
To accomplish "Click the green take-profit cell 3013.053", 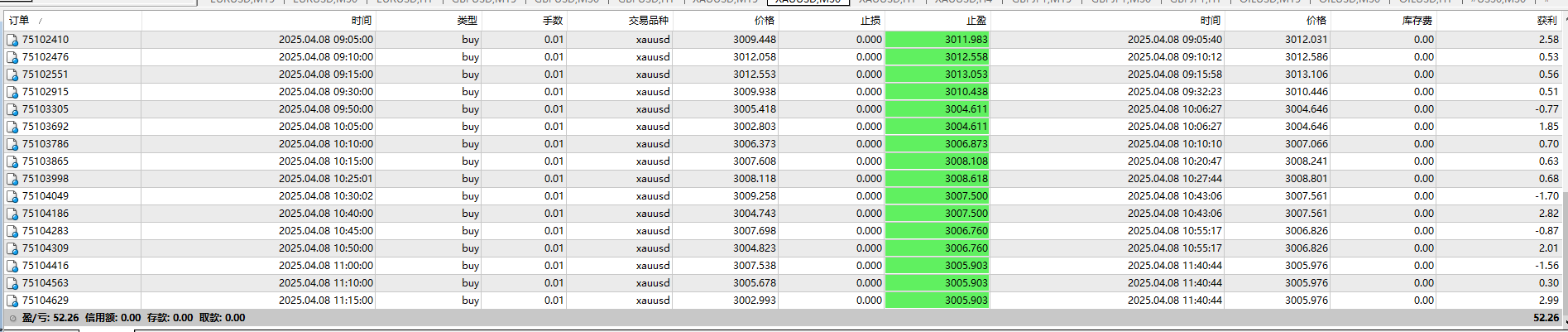I will (x=937, y=75).
